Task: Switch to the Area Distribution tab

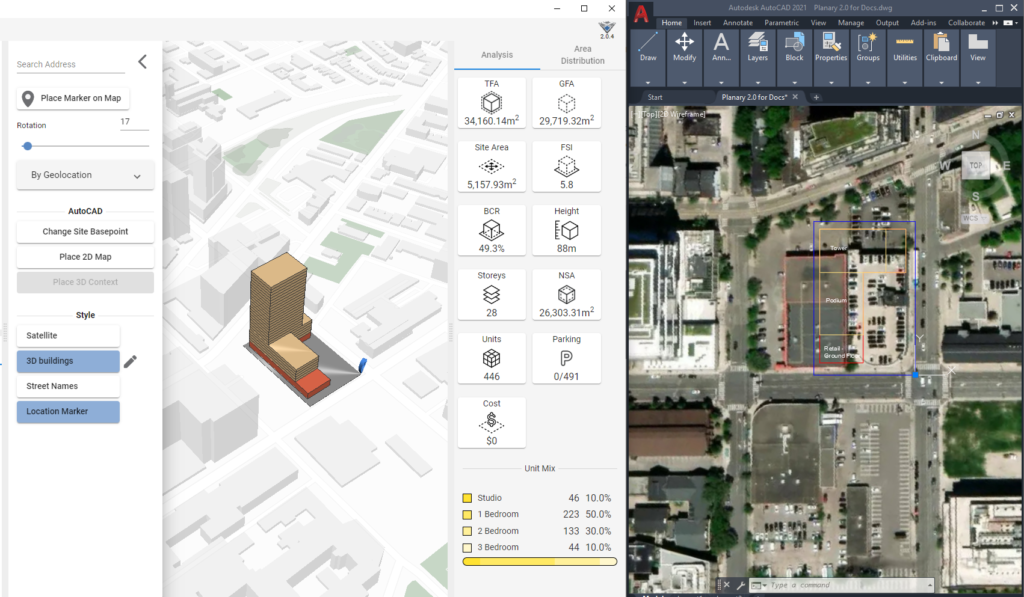Action: point(583,54)
